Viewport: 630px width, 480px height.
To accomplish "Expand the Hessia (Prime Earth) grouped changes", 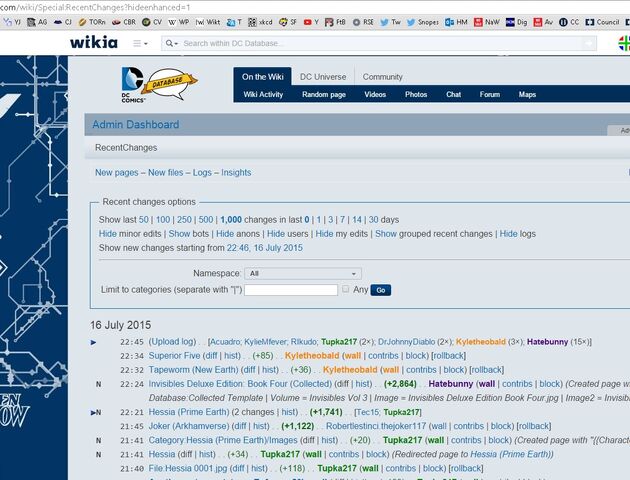I will coord(93,413).
